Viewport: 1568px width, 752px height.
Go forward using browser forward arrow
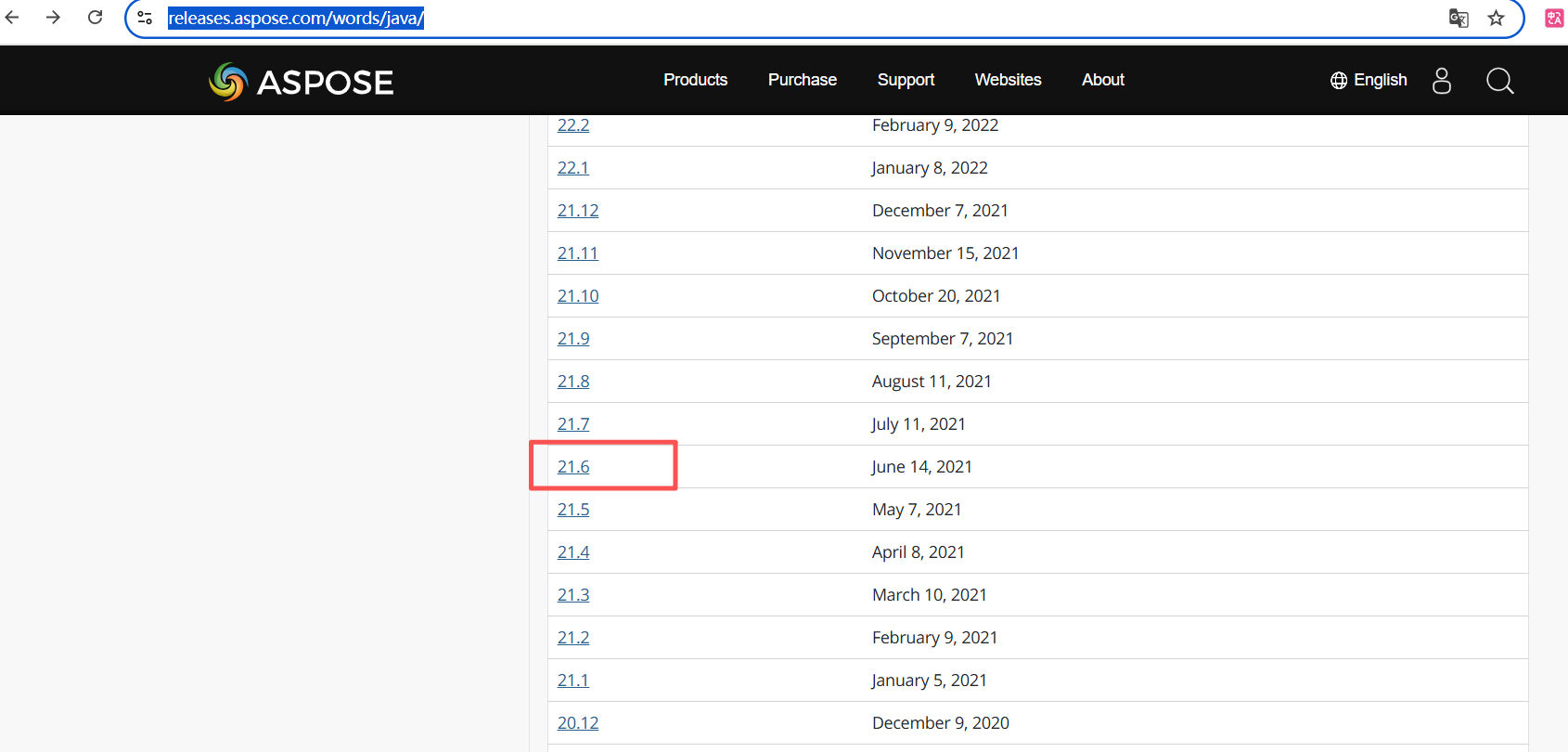(x=53, y=18)
